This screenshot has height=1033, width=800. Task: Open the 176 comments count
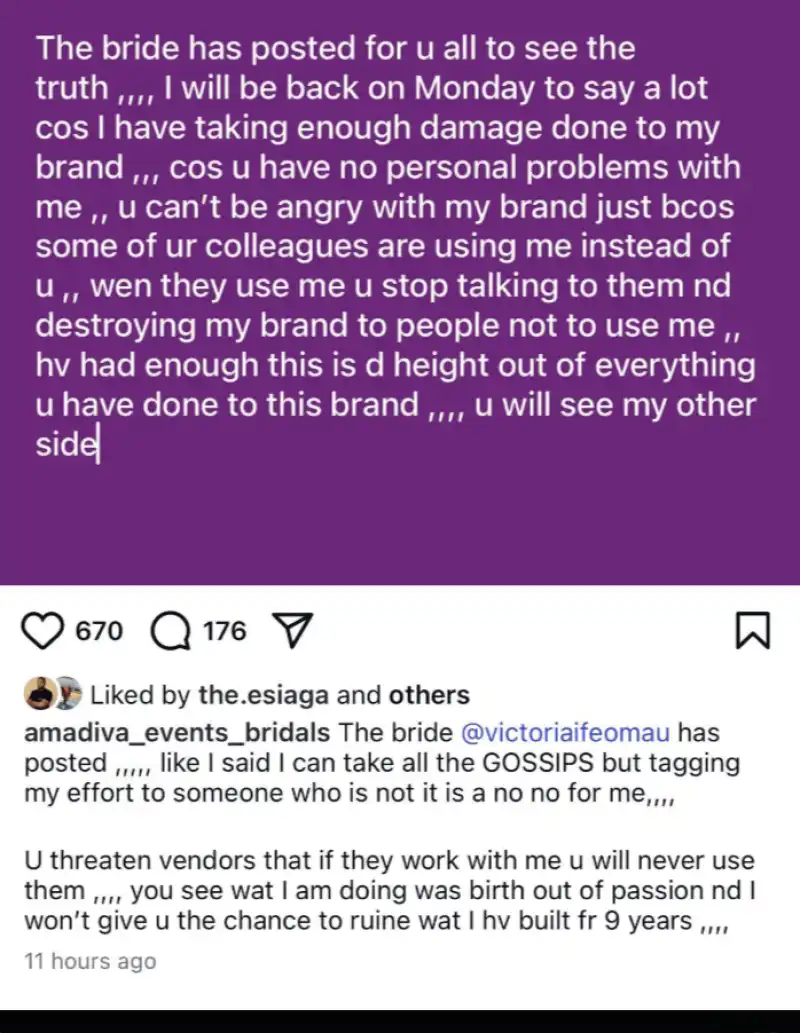pyautogui.click(x=224, y=631)
